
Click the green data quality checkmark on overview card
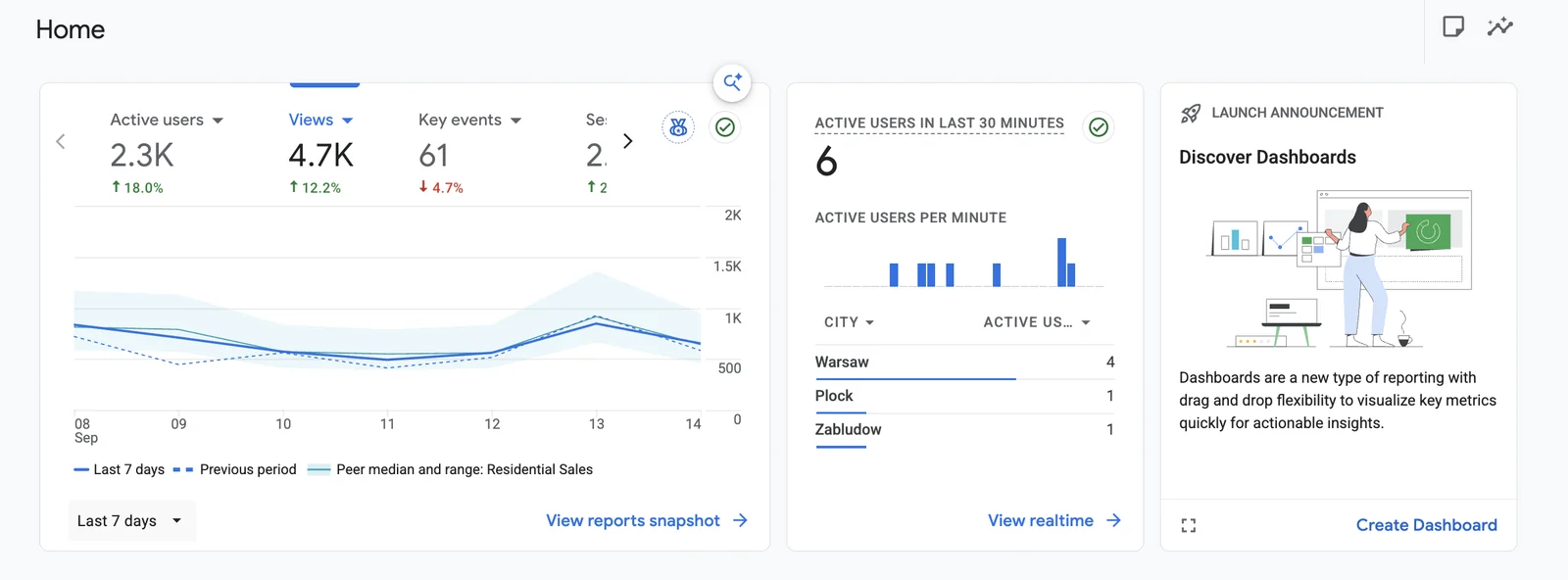point(725,126)
